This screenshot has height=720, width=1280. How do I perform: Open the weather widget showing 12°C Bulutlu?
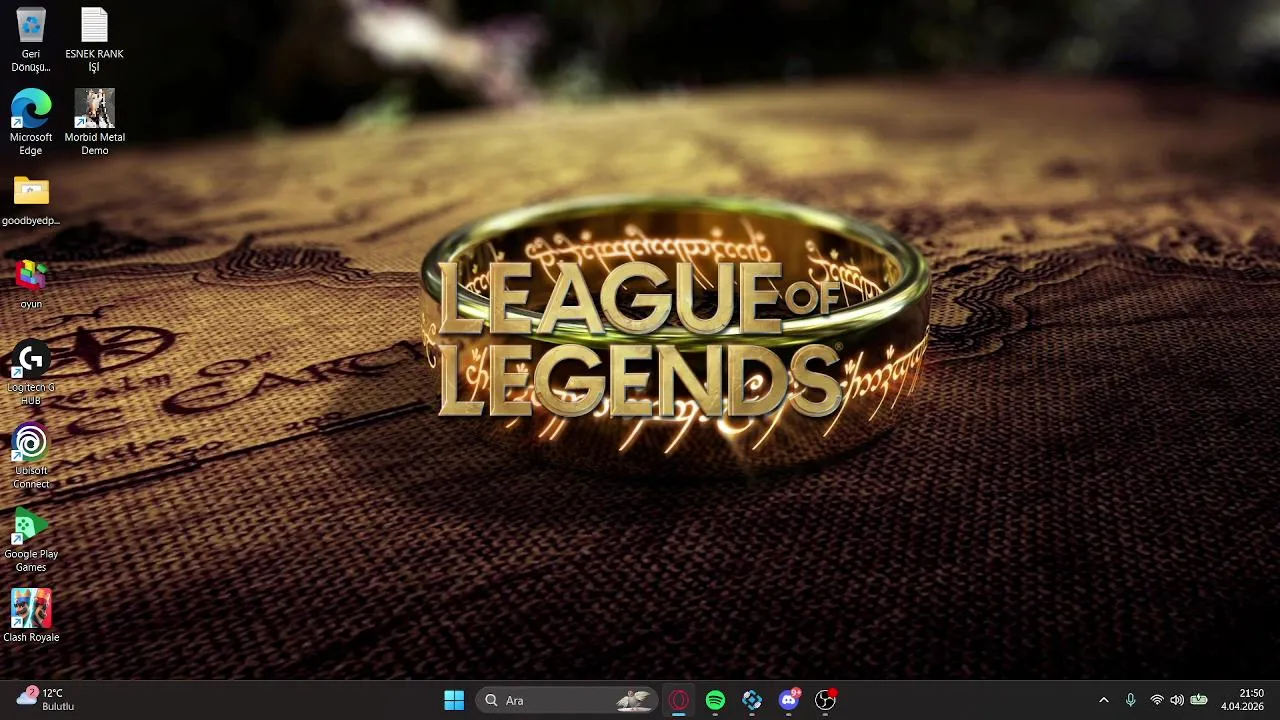(x=46, y=700)
